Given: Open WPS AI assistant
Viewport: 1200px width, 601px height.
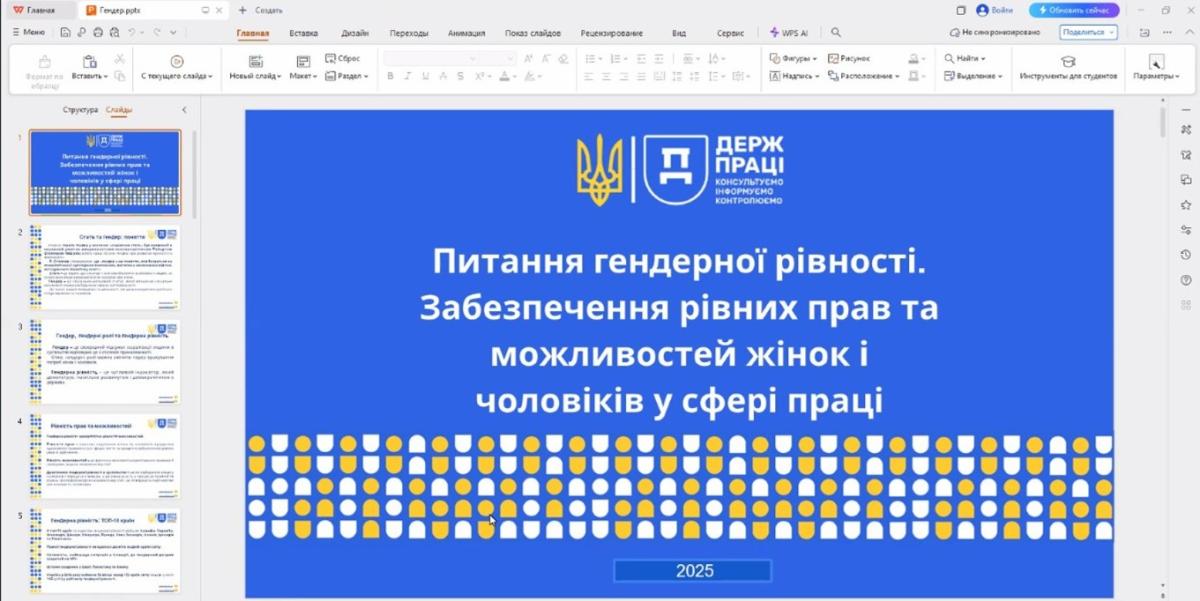Looking at the screenshot, I should click(789, 33).
